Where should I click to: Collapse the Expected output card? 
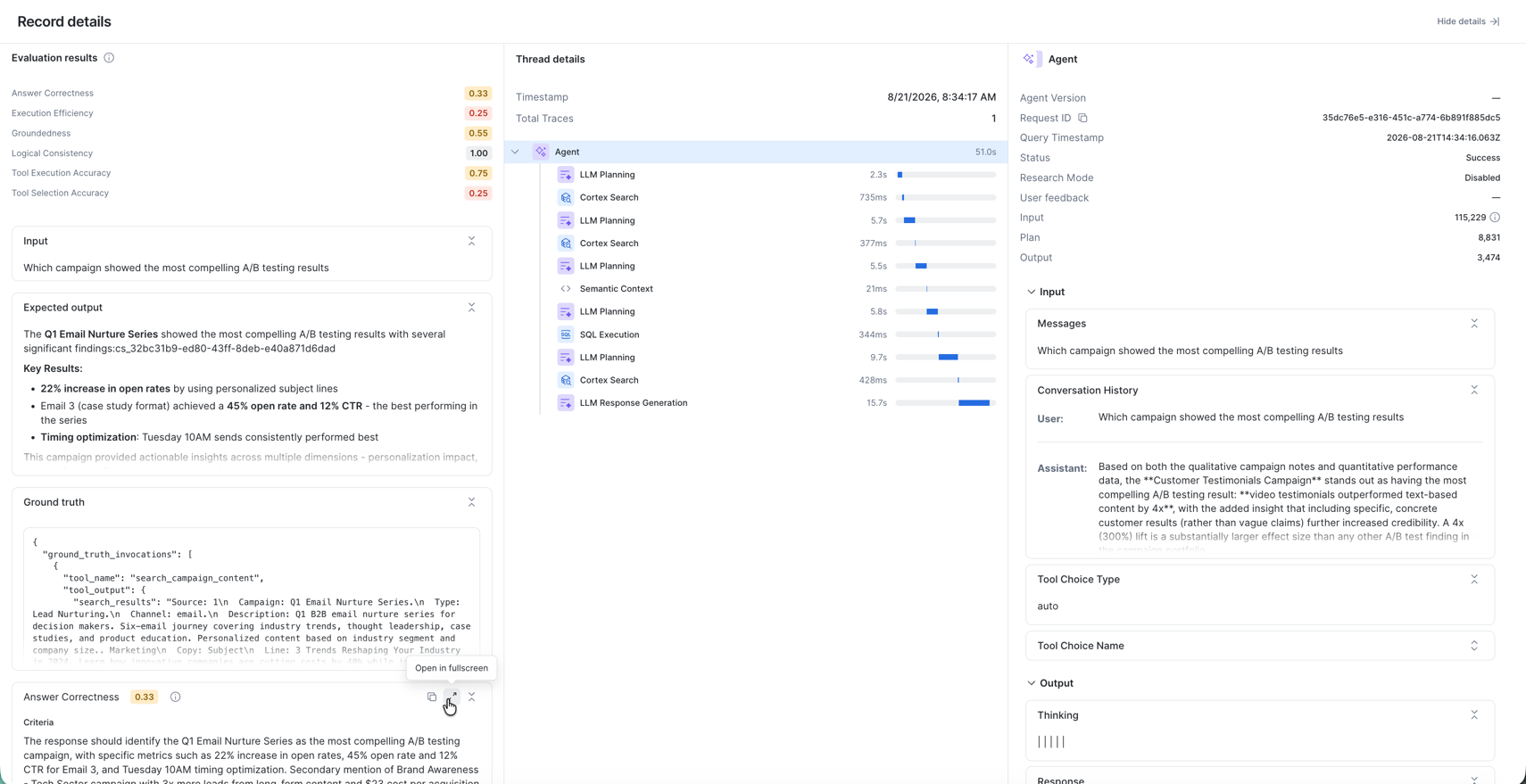pyautogui.click(x=472, y=308)
